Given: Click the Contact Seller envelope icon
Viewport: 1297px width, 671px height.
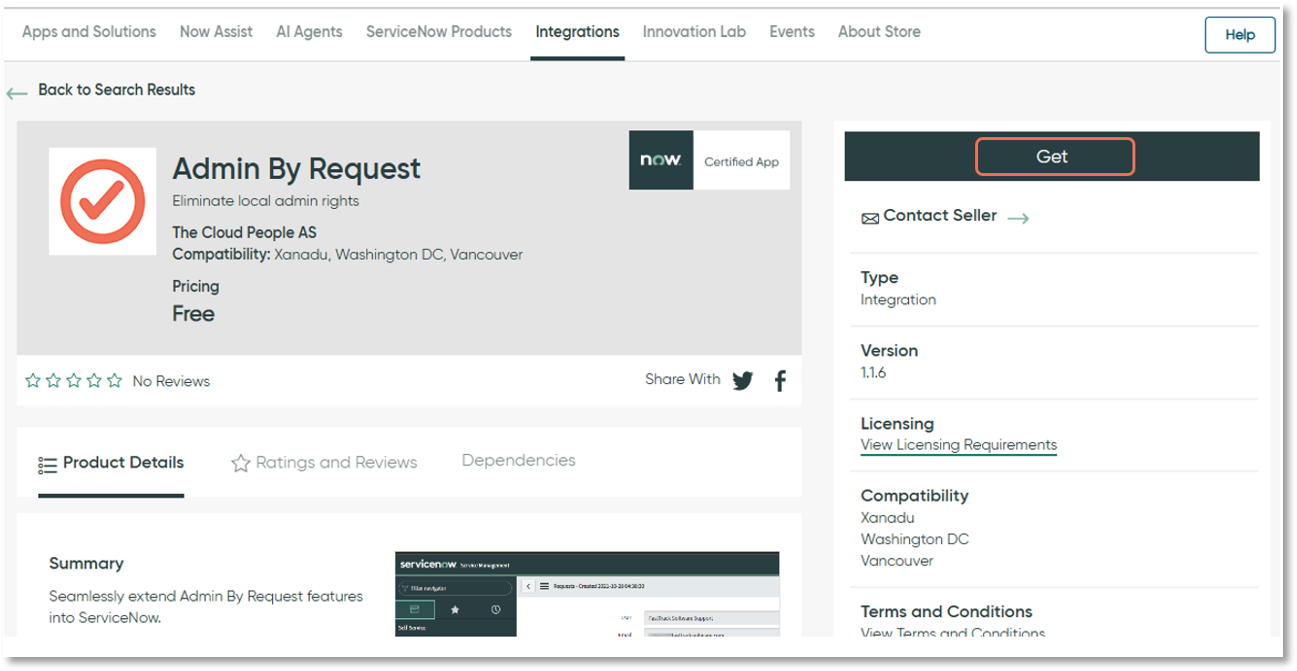Looking at the screenshot, I should (x=870, y=218).
